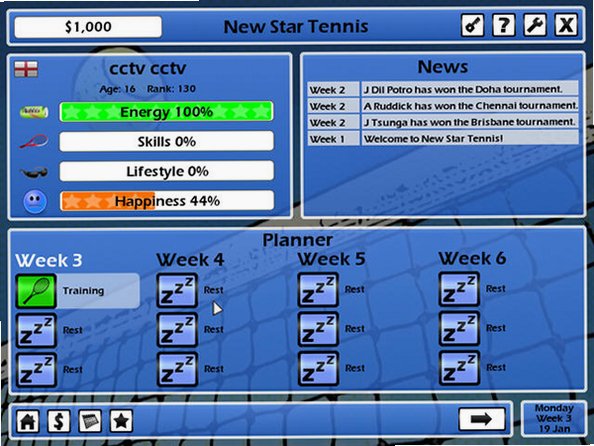Click the Chennai tournament news row
This screenshot has height=446, width=594.
443,106
